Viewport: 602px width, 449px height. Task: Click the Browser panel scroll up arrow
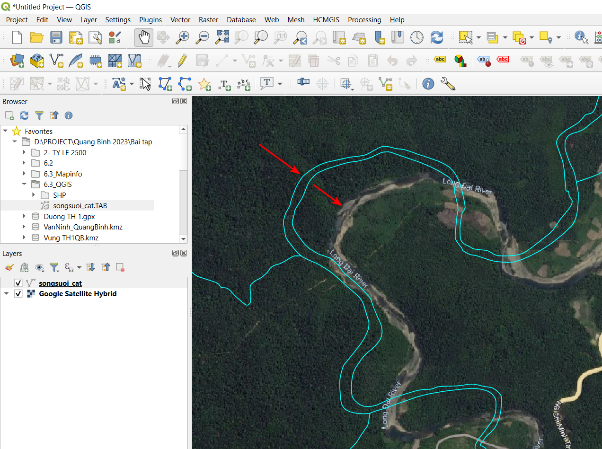coord(183,129)
